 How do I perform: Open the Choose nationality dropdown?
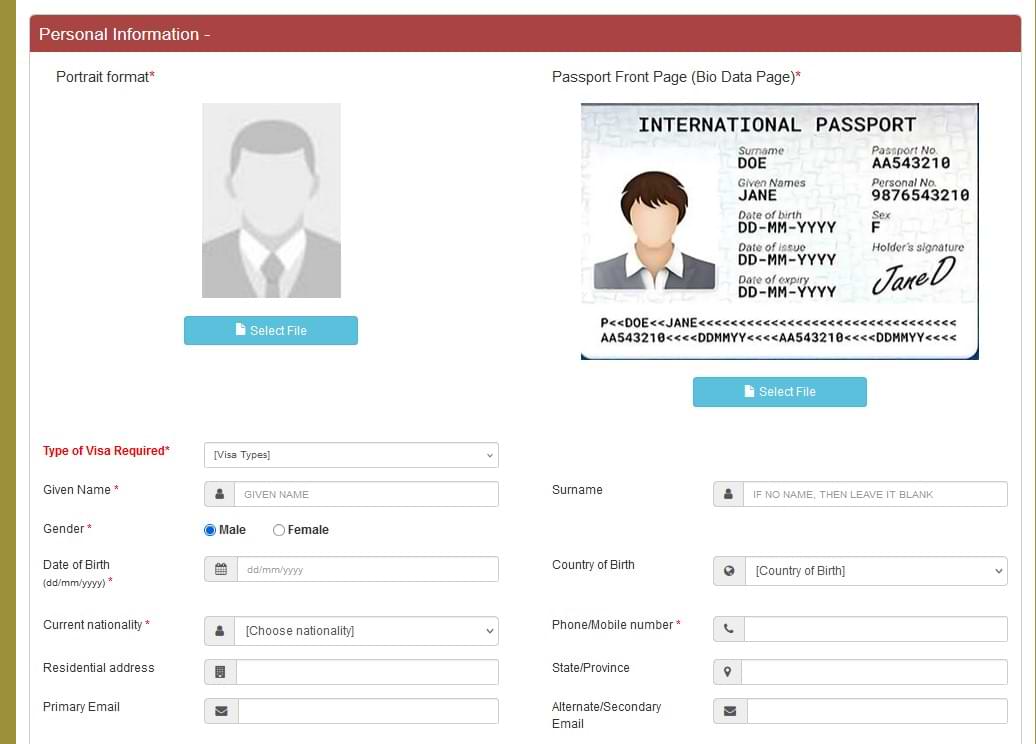(366, 631)
